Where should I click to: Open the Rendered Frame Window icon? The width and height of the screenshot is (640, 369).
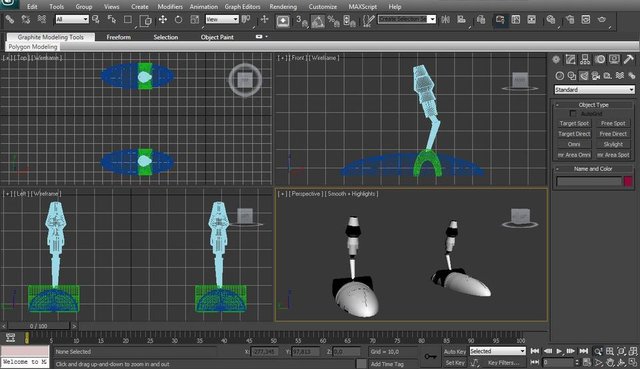click(x=586, y=19)
